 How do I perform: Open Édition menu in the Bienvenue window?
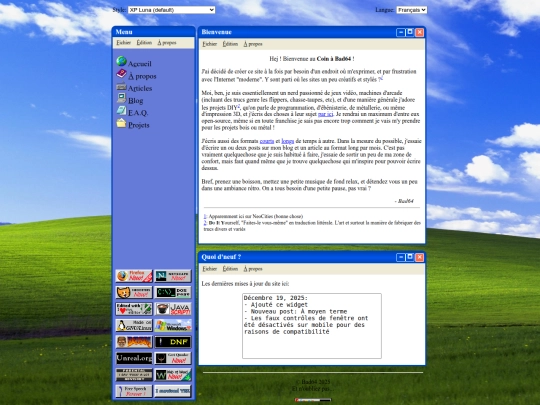(230, 44)
